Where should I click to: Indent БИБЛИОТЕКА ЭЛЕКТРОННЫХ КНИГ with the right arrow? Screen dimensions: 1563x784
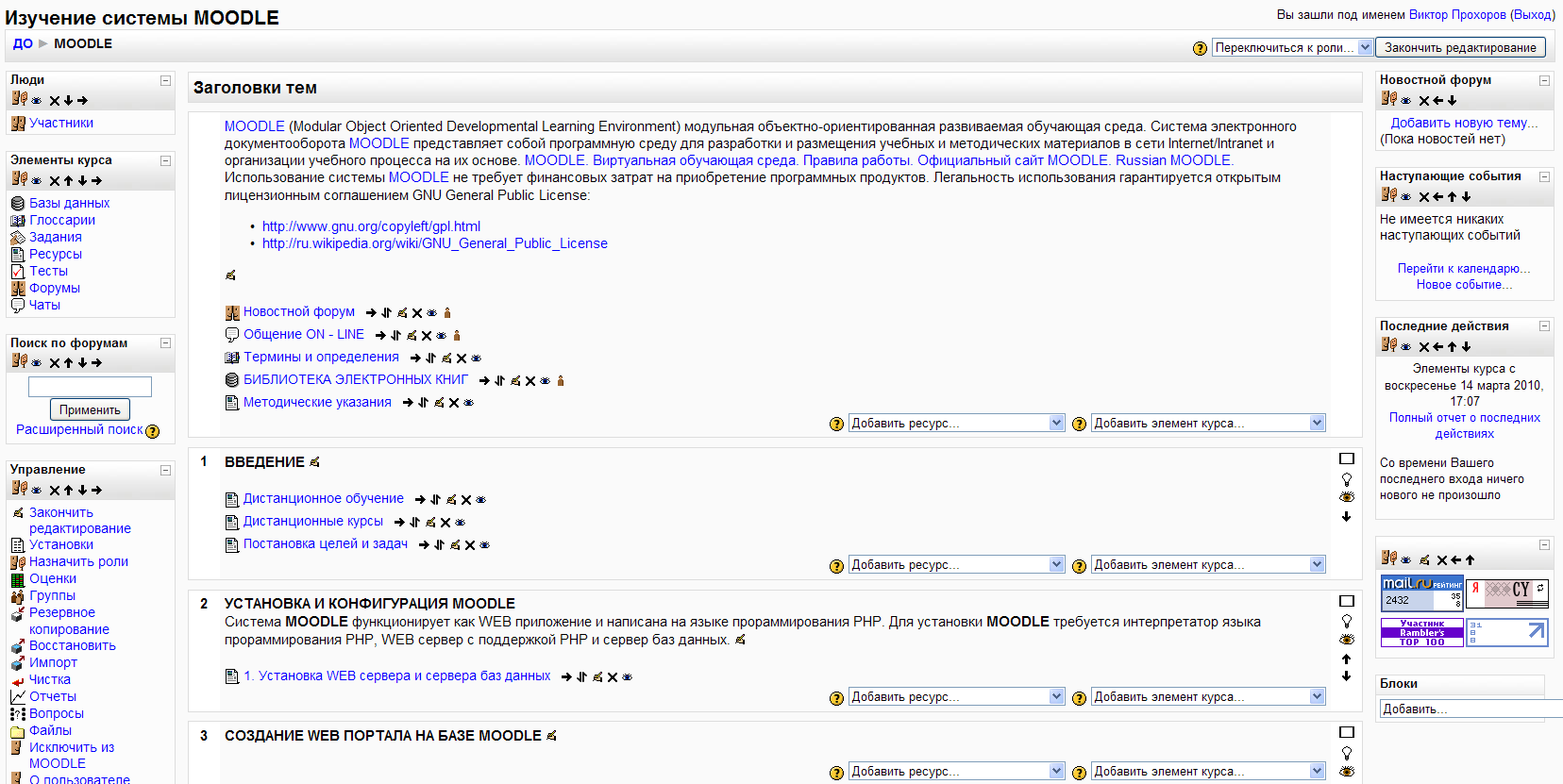[484, 380]
